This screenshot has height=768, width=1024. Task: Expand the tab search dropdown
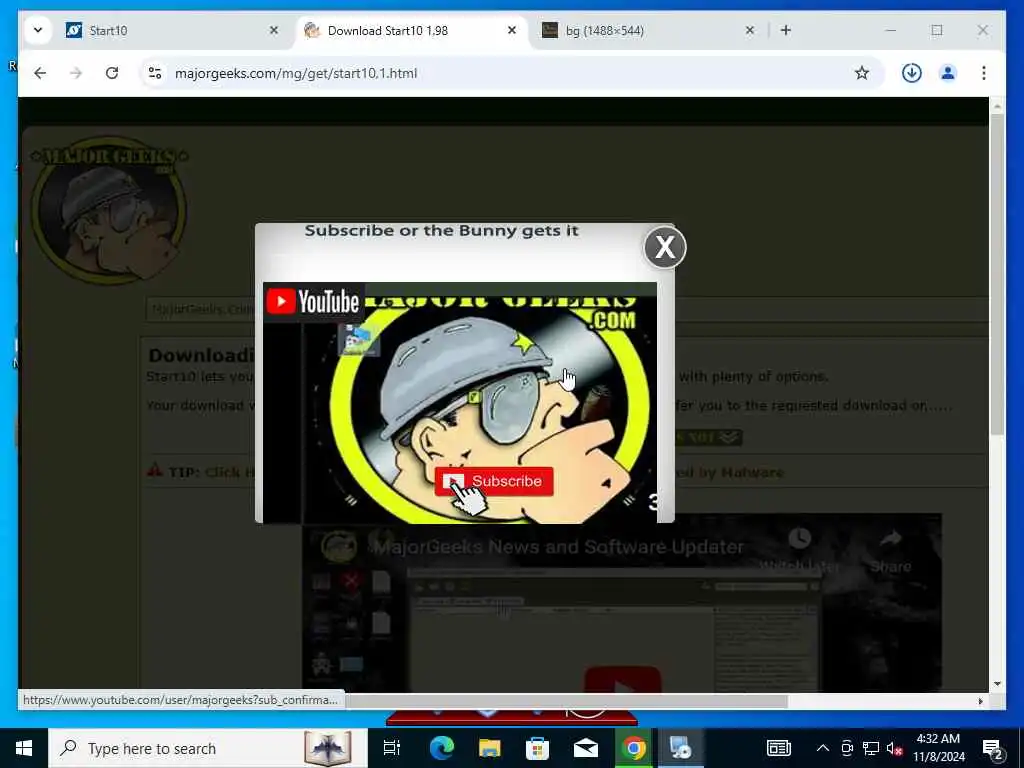[38, 30]
